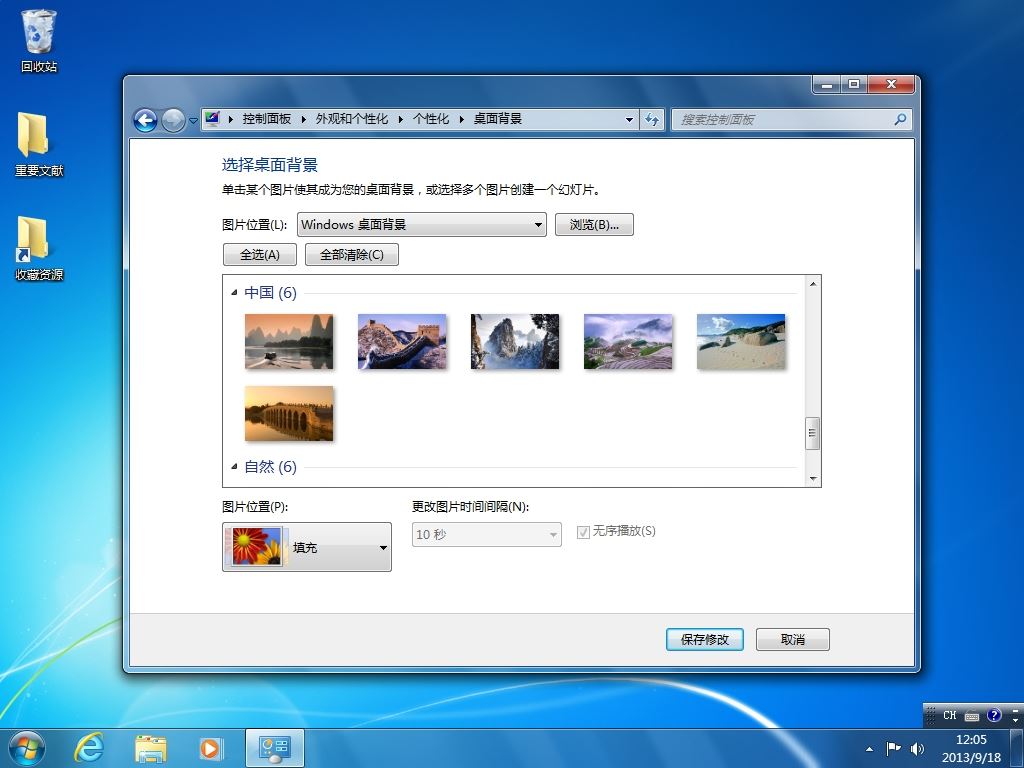Click the 全选(A) button
Image resolution: width=1024 pixels, height=768 pixels.
click(260, 255)
